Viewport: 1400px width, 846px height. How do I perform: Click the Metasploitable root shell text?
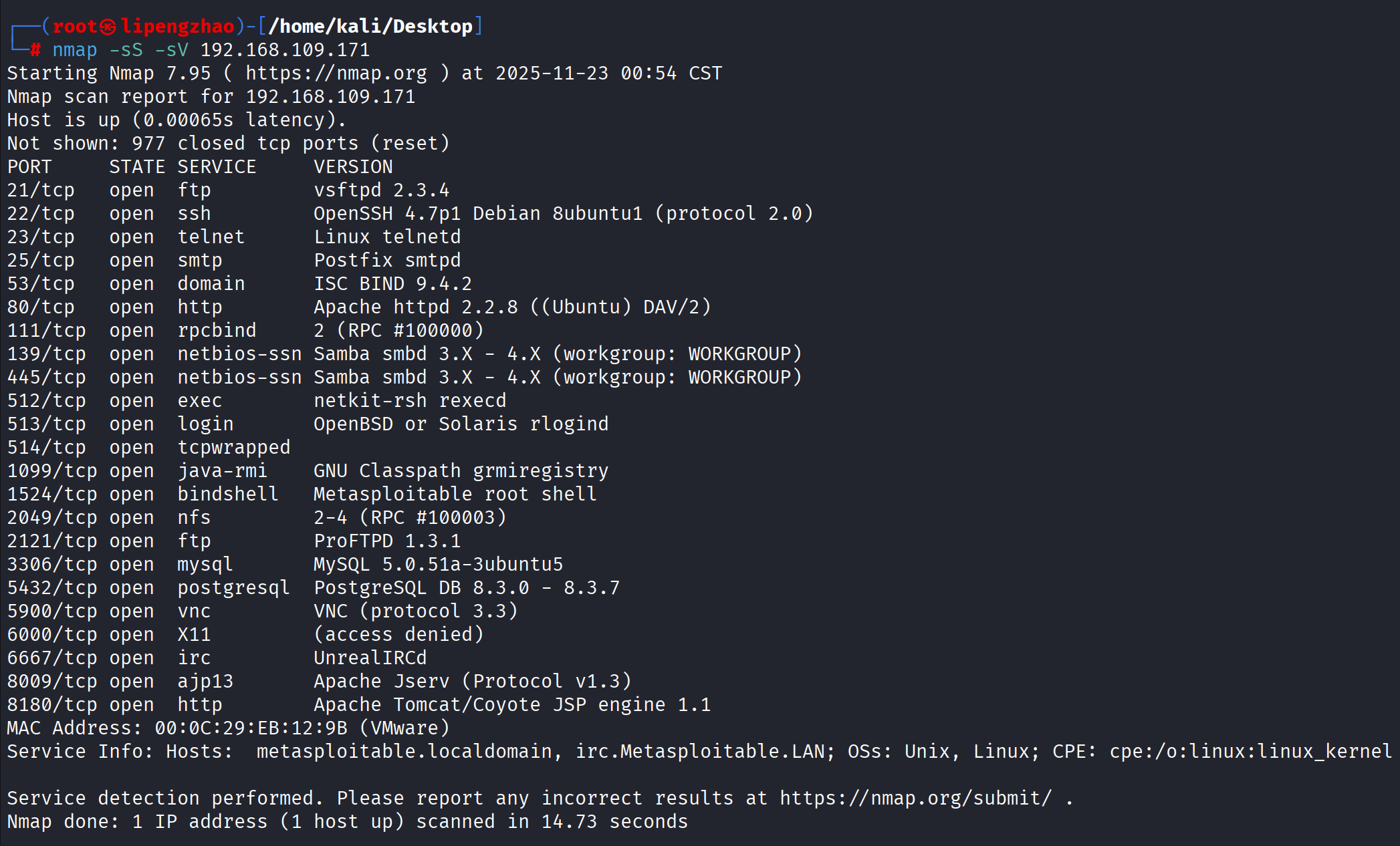455,495
